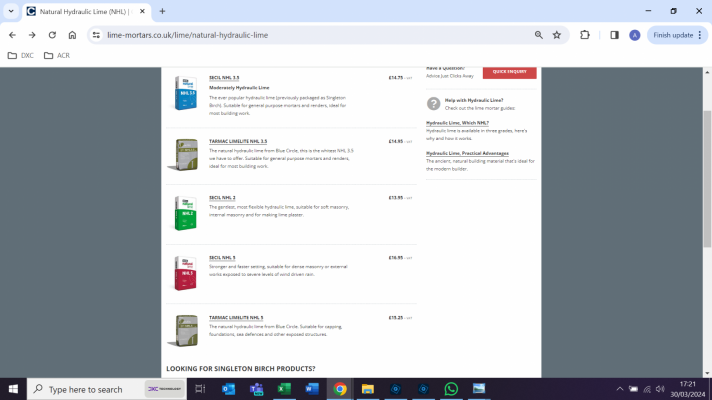
Task: Open the tab search dropdown arrow
Action: [11, 11]
